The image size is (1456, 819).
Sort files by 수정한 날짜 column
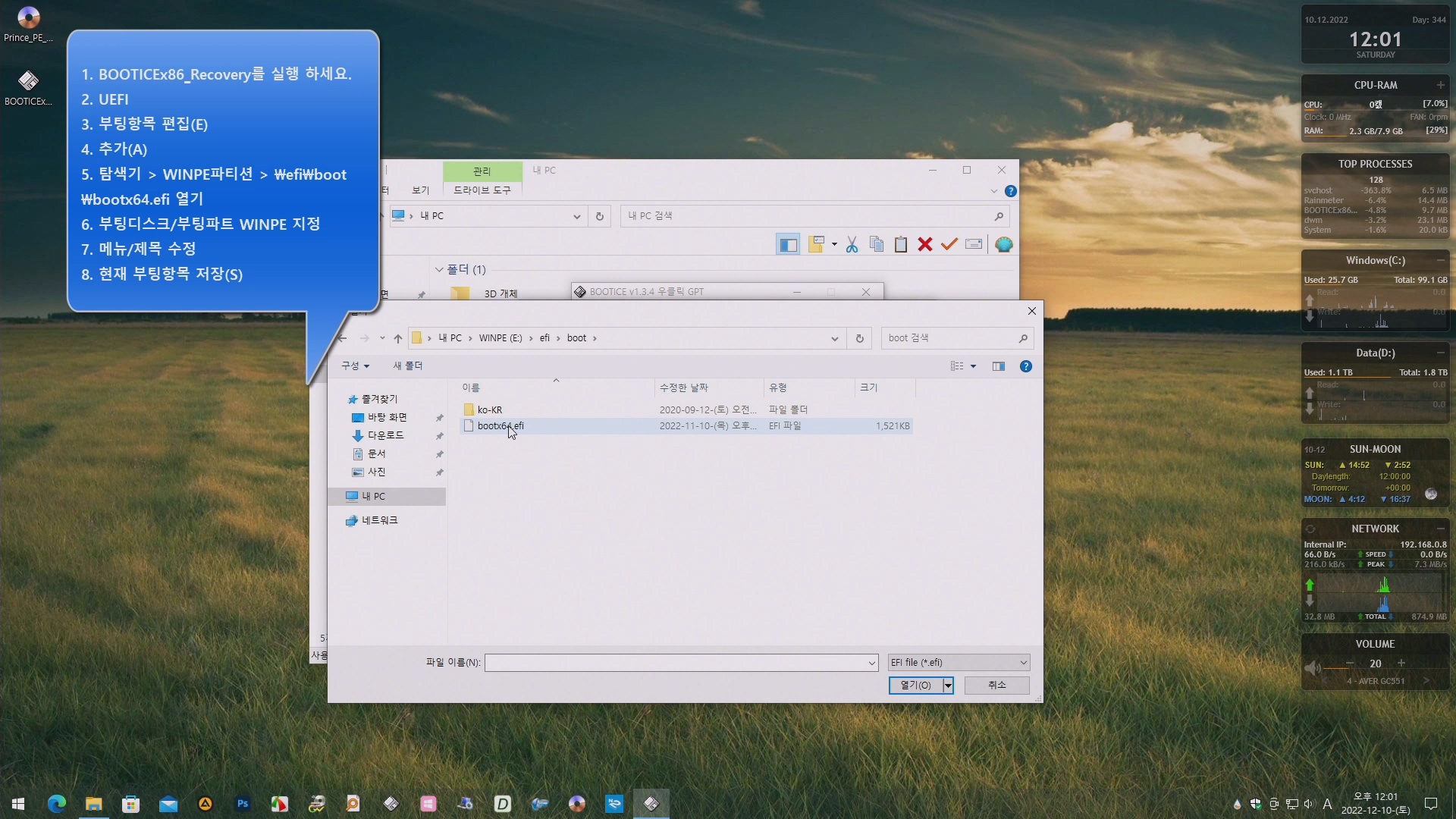(x=708, y=388)
